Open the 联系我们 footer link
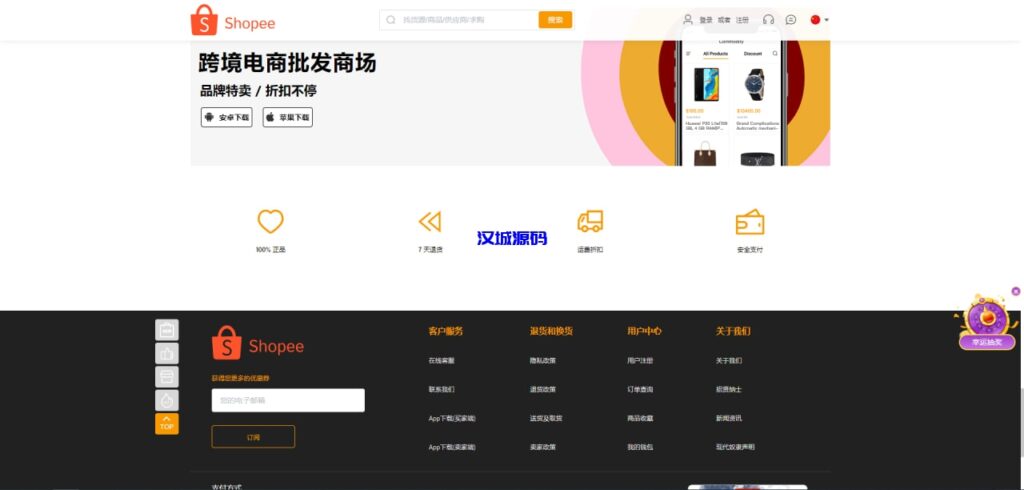 click(441, 389)
